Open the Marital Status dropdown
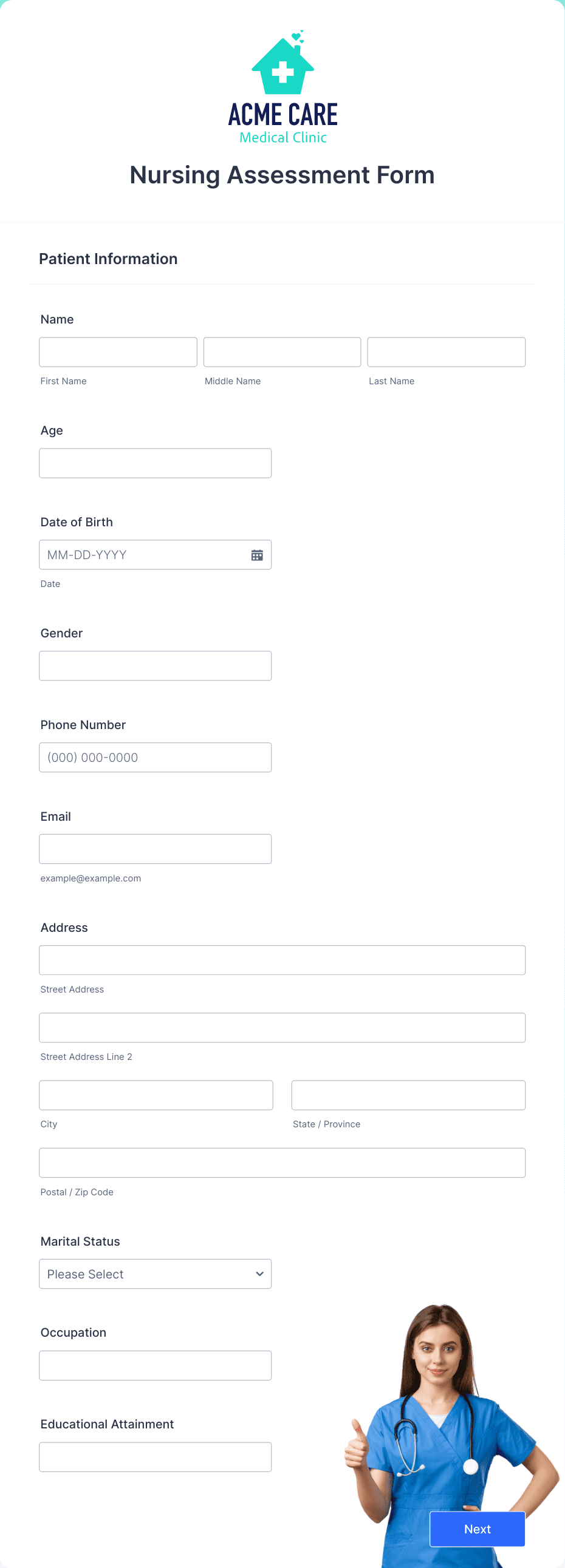Viewport: 565px width, 1568px height. click(x=156, y=1274)
